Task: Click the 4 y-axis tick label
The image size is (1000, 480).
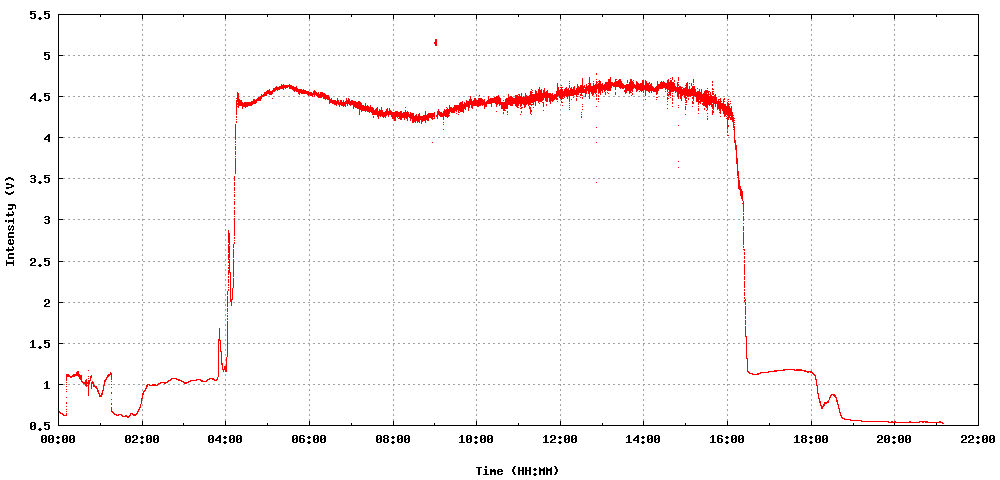Action: 46,138
